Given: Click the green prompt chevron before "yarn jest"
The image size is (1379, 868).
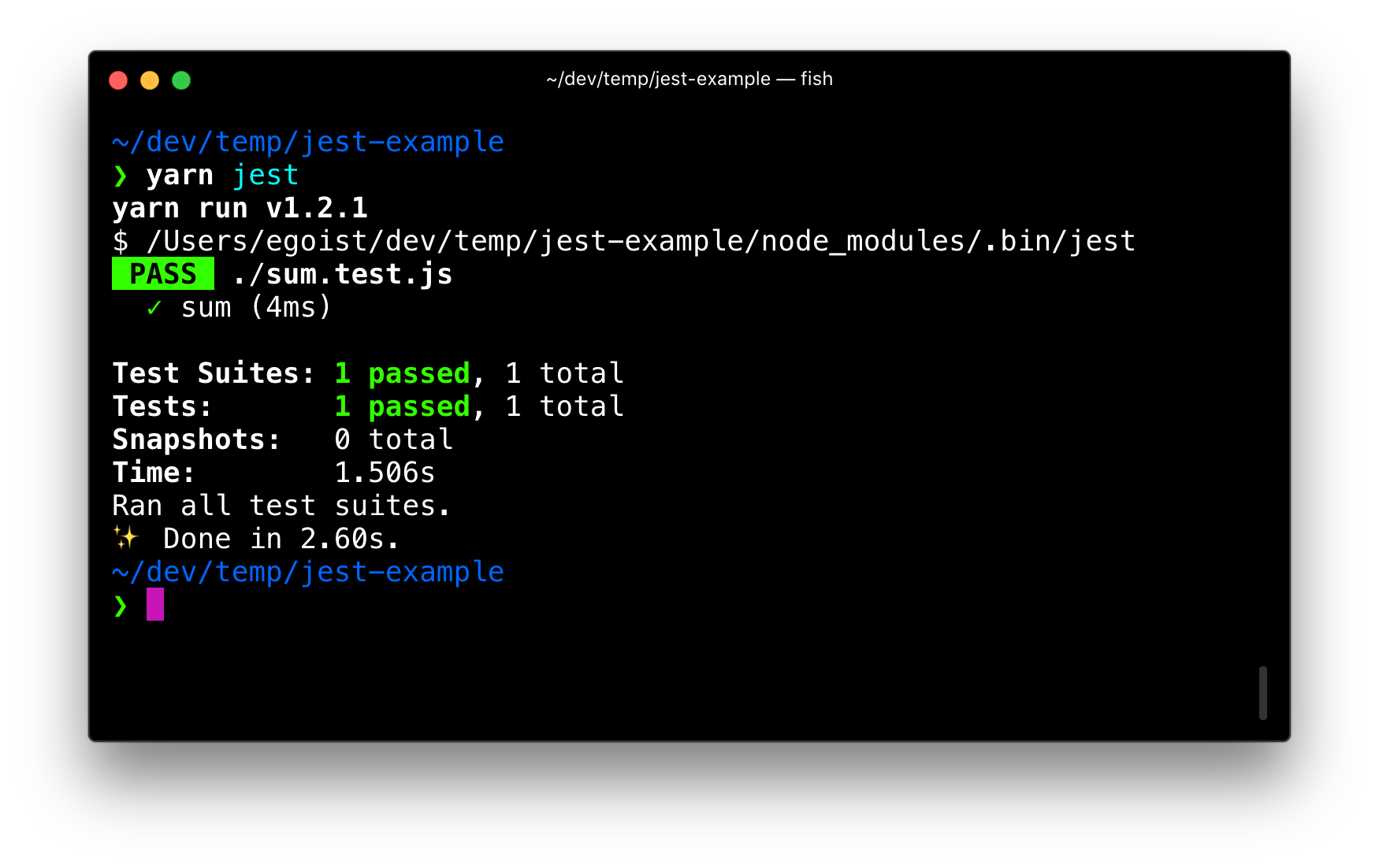Looking at the screenshot, I should pyautogui.click(x=121, y=176).
